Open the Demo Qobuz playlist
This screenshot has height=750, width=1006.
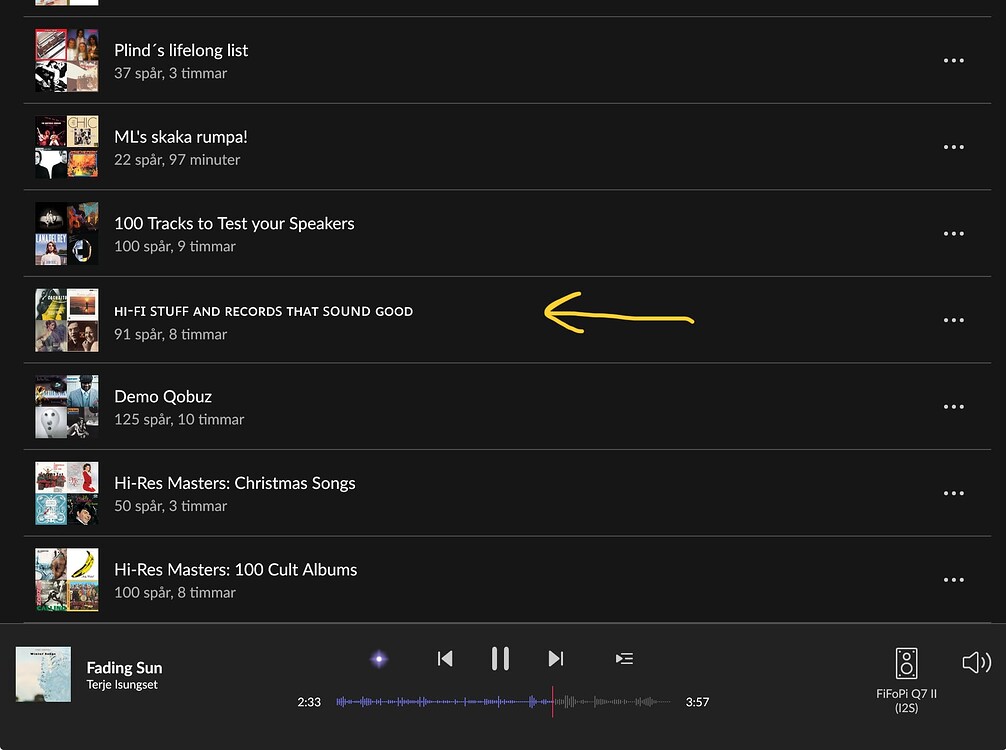coord(163,396)
